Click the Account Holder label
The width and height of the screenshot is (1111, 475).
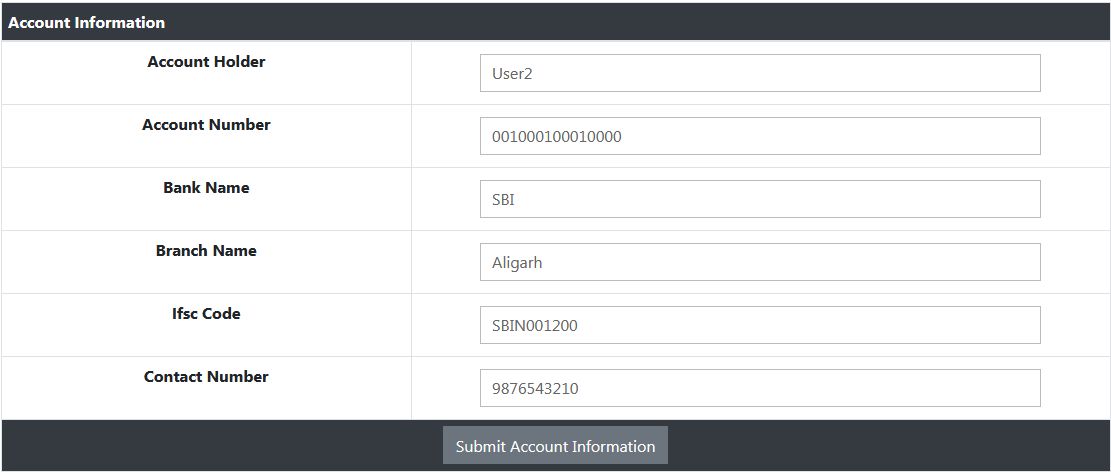pos(206,62)
